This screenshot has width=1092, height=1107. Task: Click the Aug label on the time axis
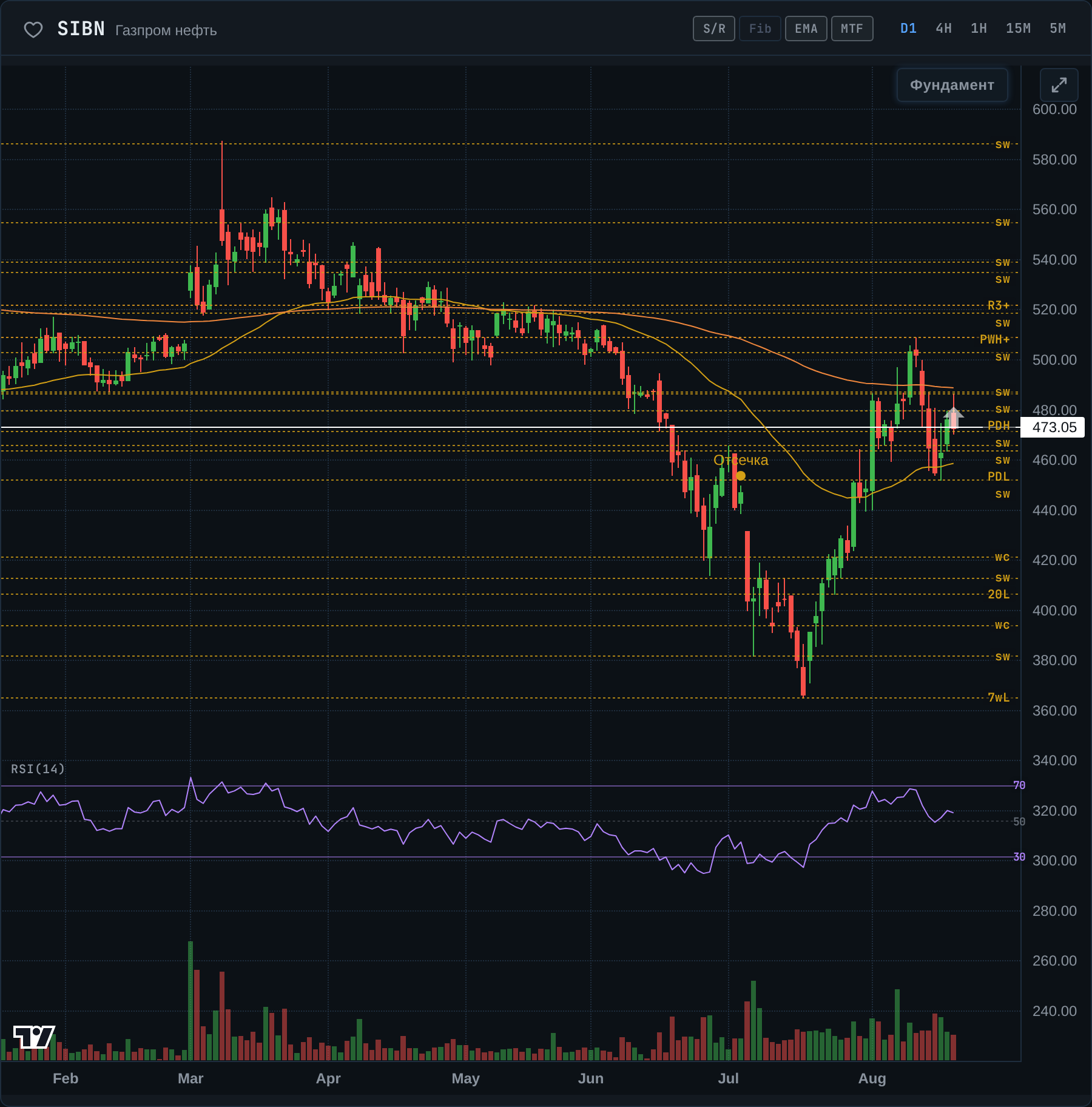click(872, 1078)
